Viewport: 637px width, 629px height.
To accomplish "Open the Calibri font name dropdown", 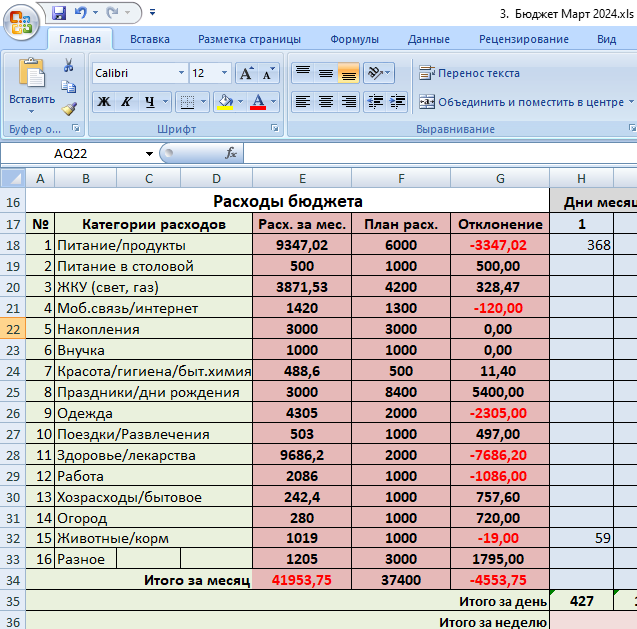I will 181,73.
